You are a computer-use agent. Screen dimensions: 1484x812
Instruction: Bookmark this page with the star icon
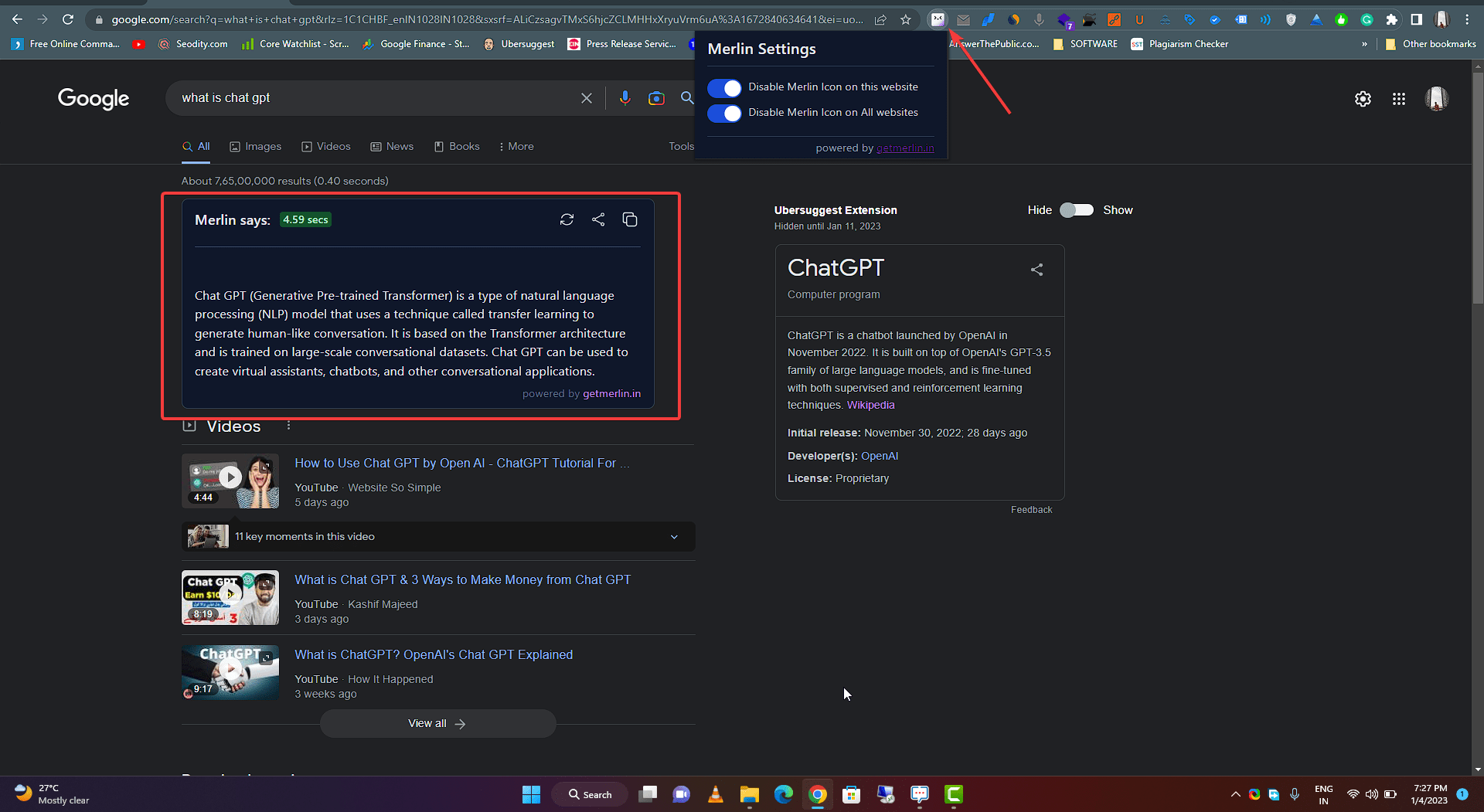[x=905, y=19]
